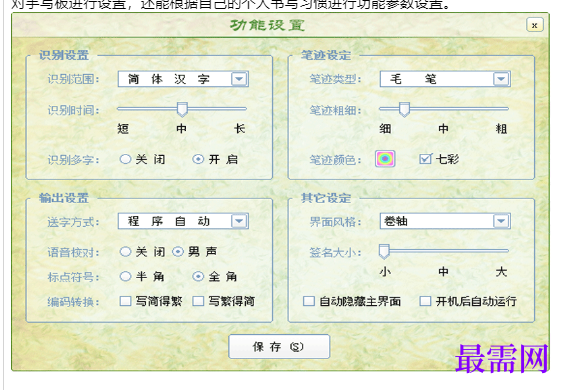Image resolution: width=567 pixels, height=390 pixels.
Task: Click the 签名大小 slider thumb
Action: (384, 252)
